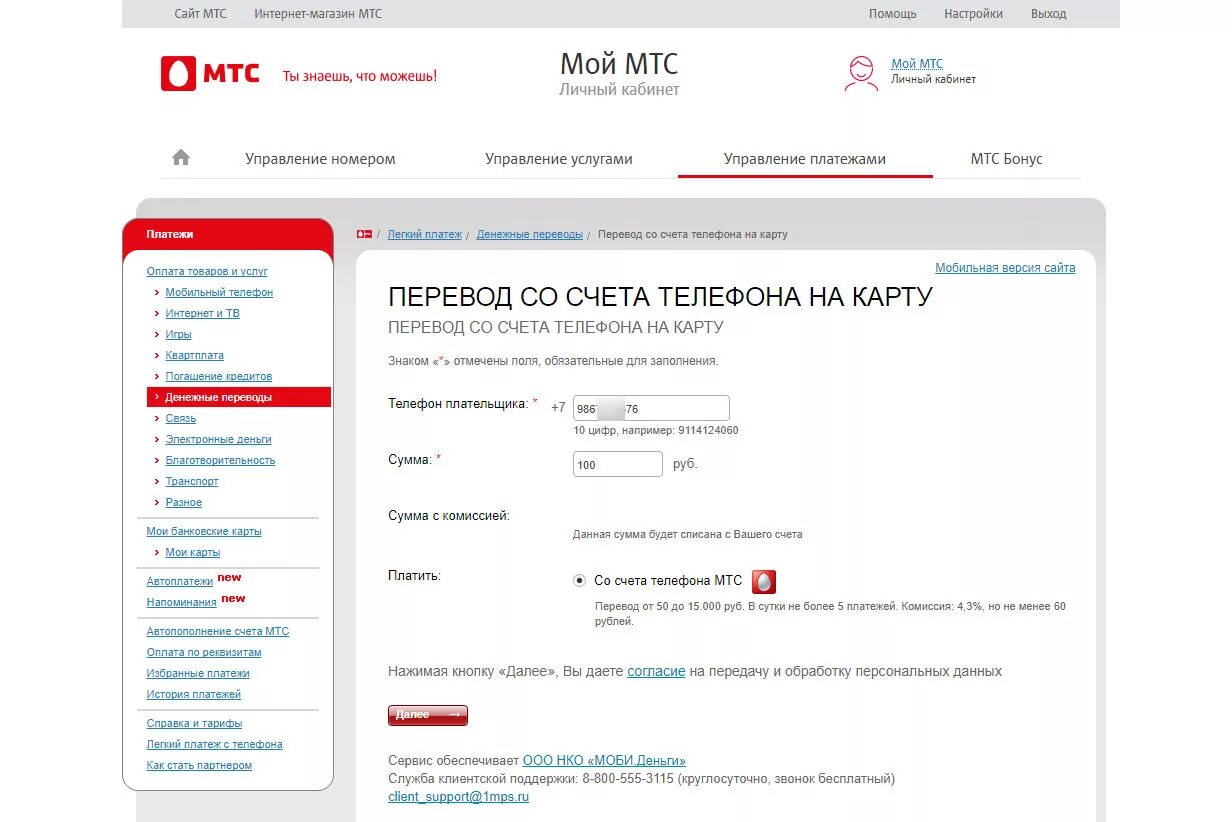Click 'Сайт МТС' in top bar

(x=200, y=14)
